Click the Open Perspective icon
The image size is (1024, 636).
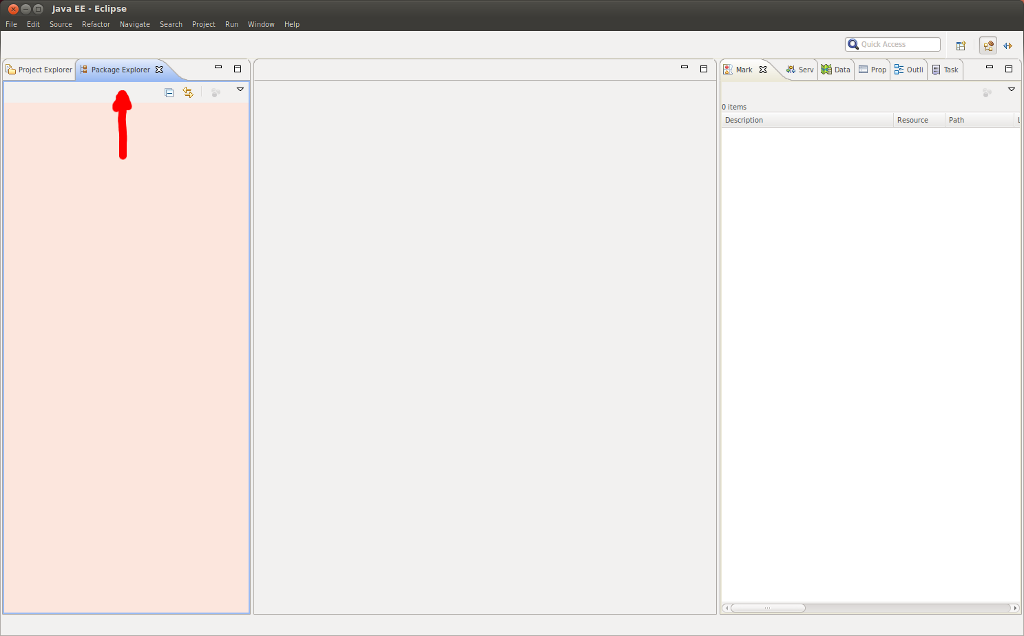click(x=960, y=45)
